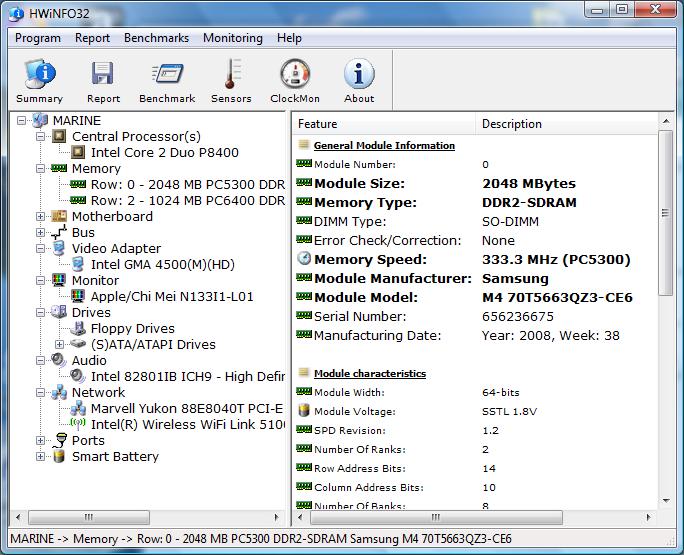Click the General Module Information heading
This screenshot has width=684, height=555.
tap(384, 146)
